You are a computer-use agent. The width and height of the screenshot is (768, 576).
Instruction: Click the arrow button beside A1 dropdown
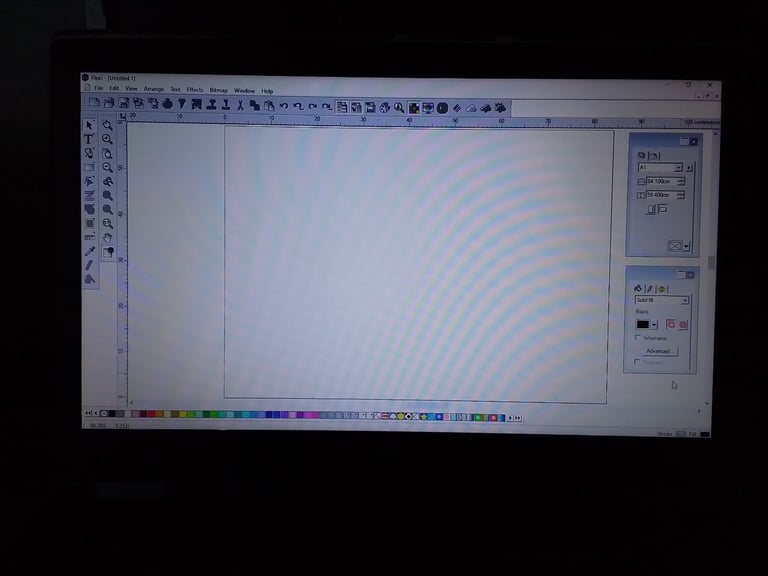tap(689, 168)
